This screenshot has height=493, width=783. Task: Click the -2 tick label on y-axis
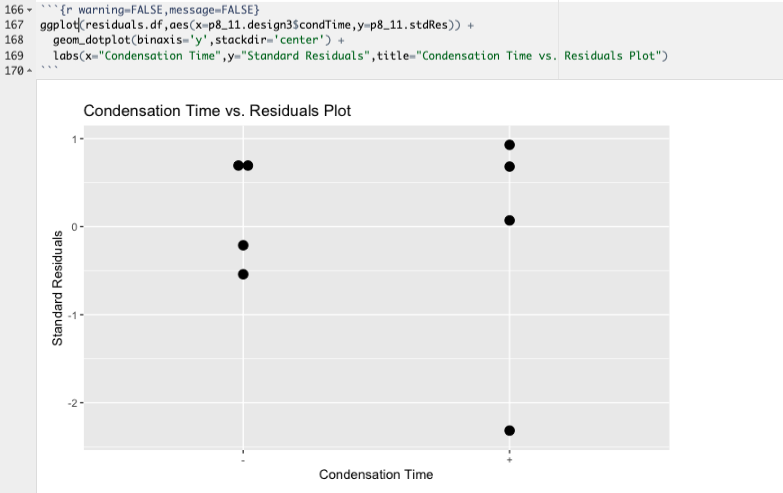[x=71, y=402]
